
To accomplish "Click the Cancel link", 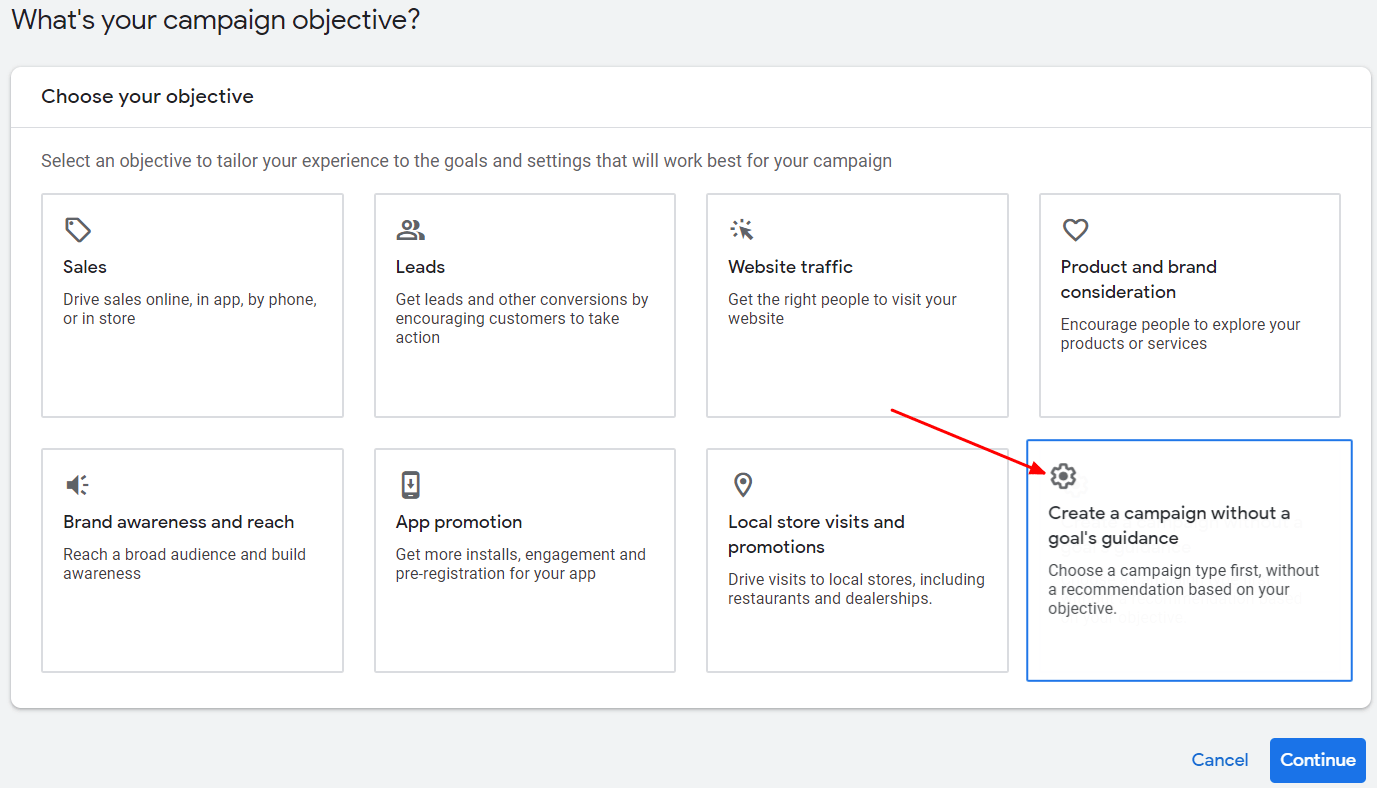I will point(1219,760).
